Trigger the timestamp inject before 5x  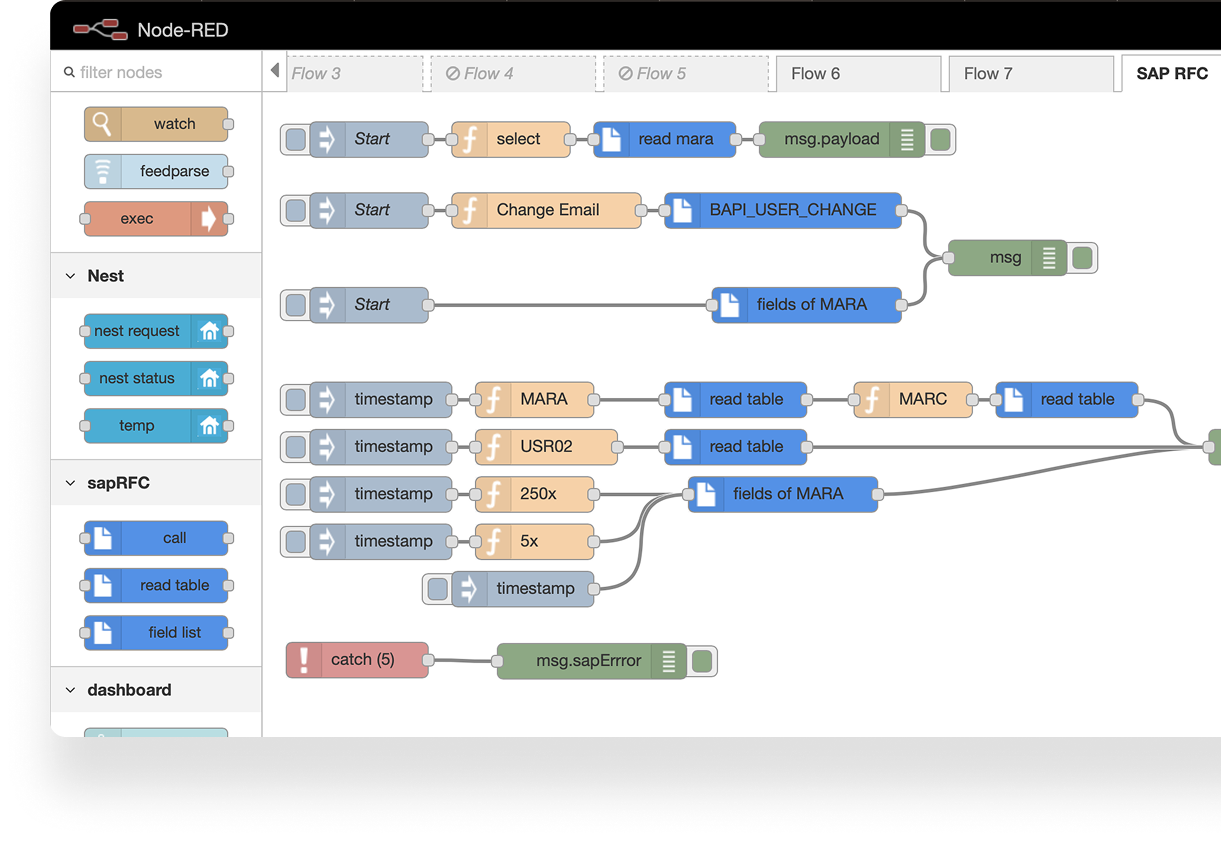(x=295, y=541)
